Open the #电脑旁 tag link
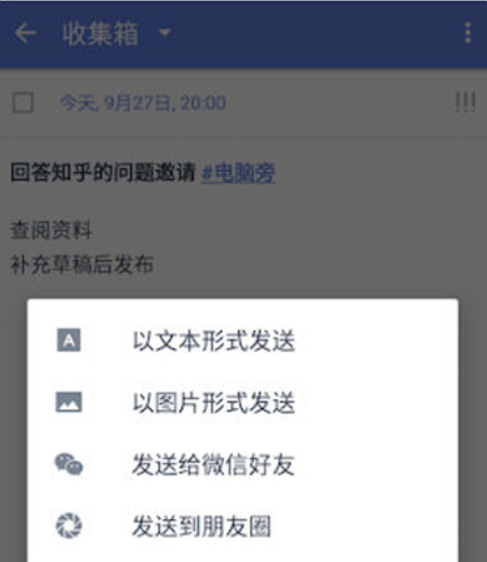487x562 pixels. pos(238,173)
